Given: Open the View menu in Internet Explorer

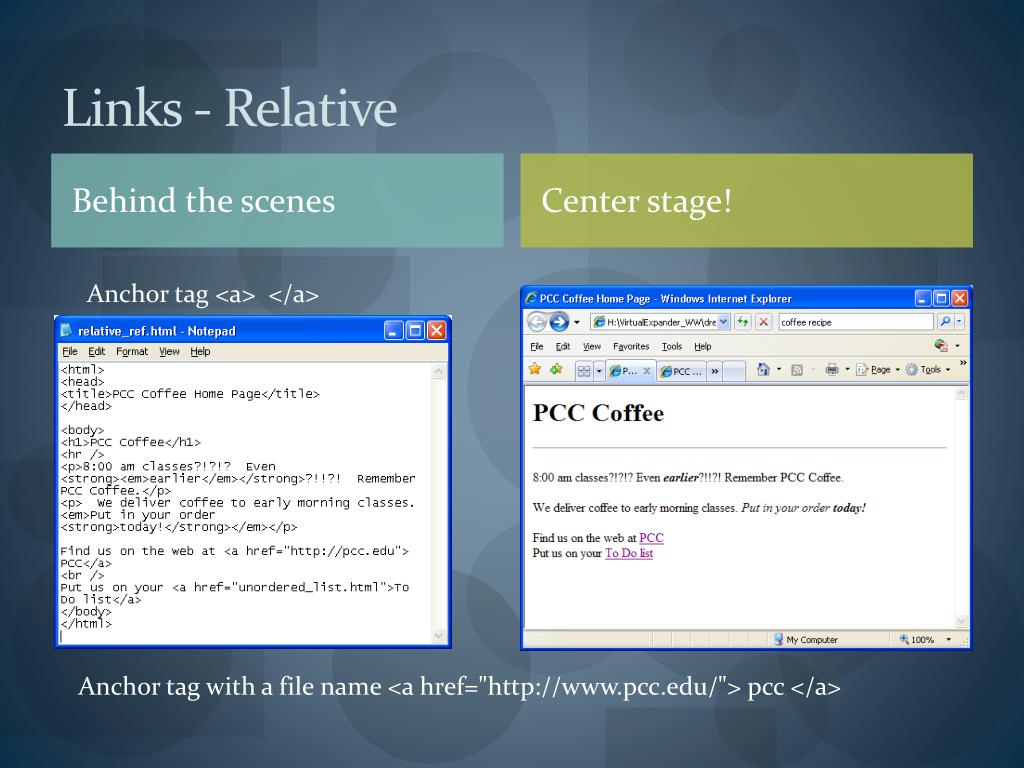Looking at the screenshot, I should (x=592, y=347).
